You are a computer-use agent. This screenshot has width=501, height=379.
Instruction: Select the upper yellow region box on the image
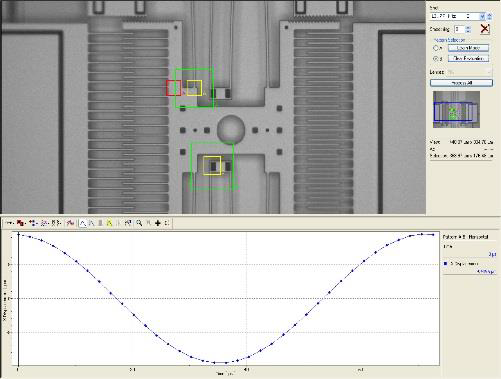click(x=194, y=88)
